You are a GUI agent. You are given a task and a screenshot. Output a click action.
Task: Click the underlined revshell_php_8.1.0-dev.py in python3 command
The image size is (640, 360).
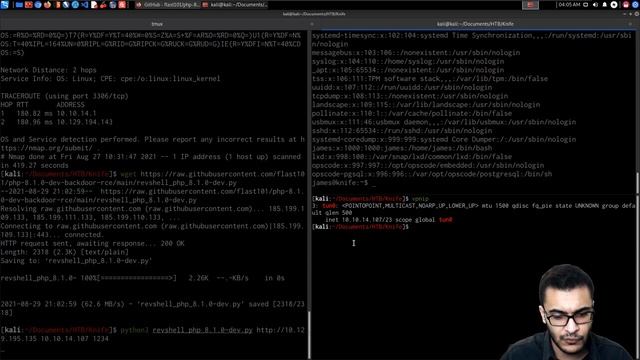point(202,330)
